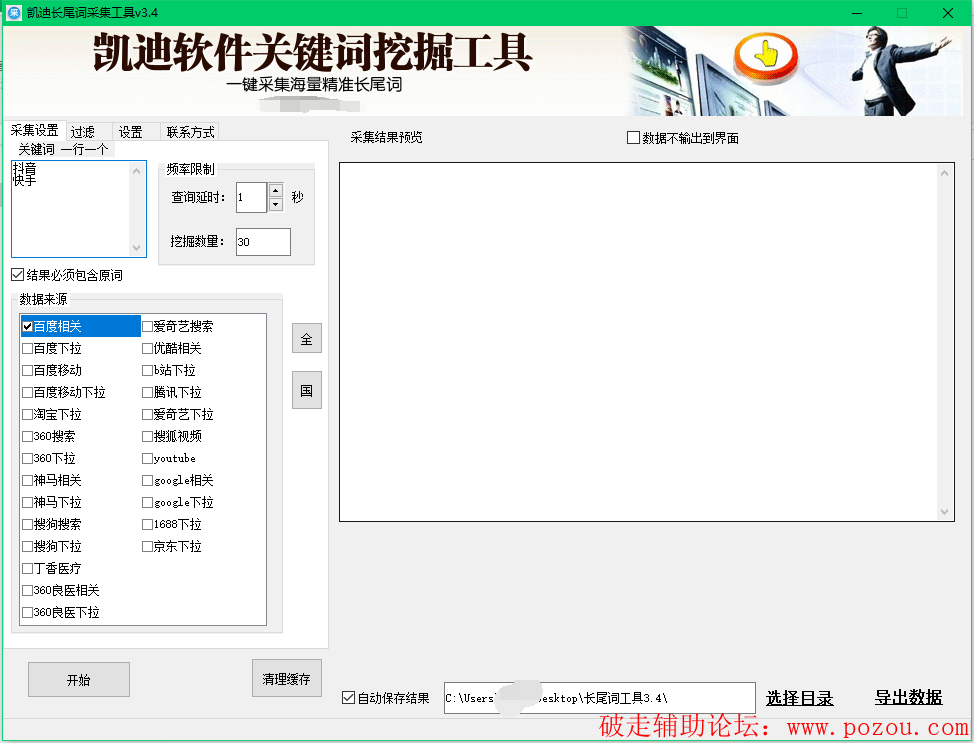Click the 清理缓存 button
Screen dimensions: 974x743
(x=286, y=678)
